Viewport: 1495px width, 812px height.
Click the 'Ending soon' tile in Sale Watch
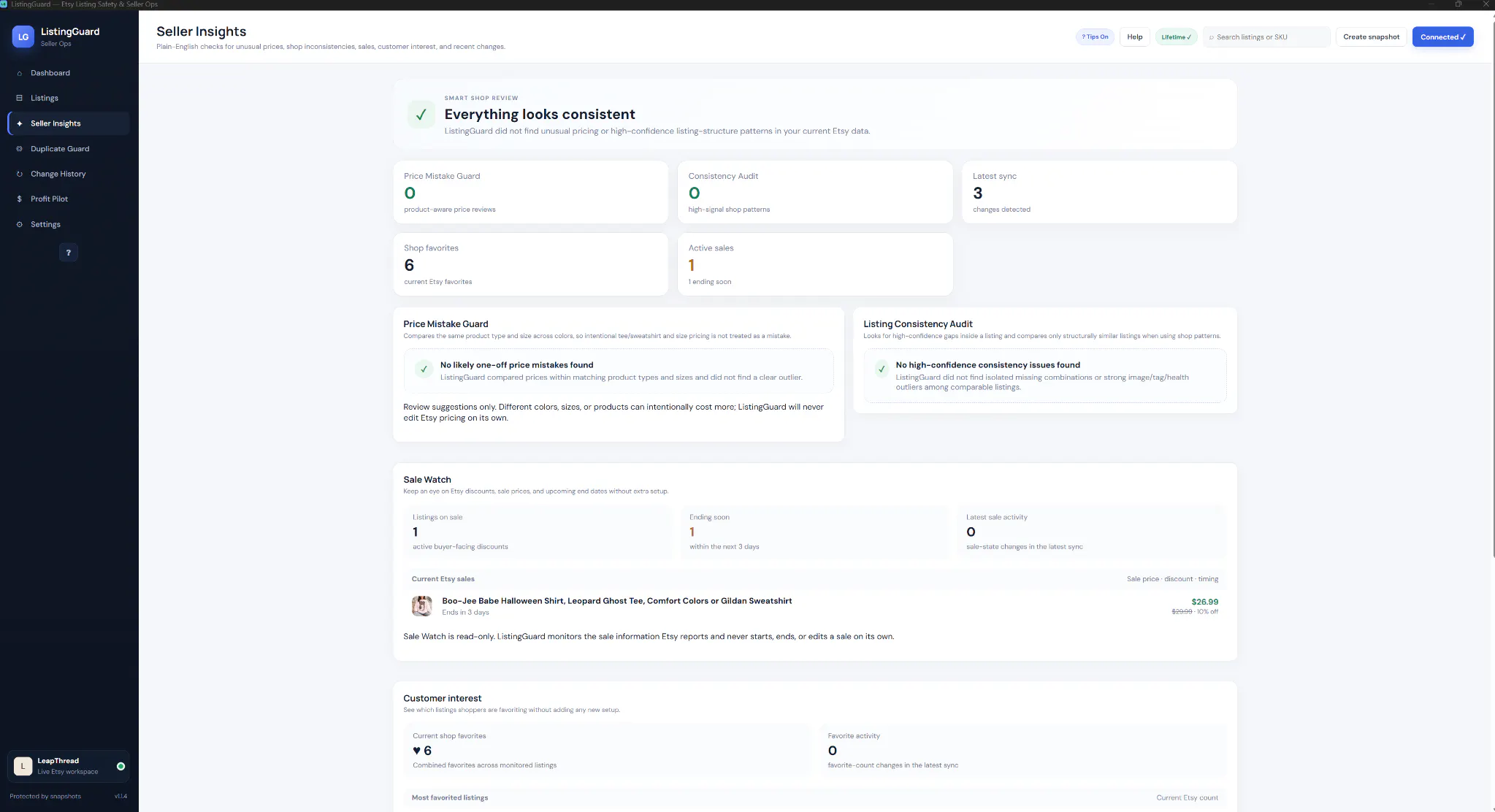point(814,532)
